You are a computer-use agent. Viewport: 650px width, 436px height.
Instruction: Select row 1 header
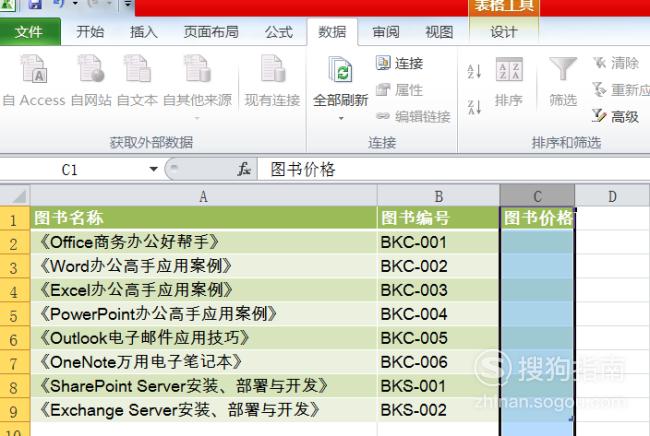coord(15,218)
